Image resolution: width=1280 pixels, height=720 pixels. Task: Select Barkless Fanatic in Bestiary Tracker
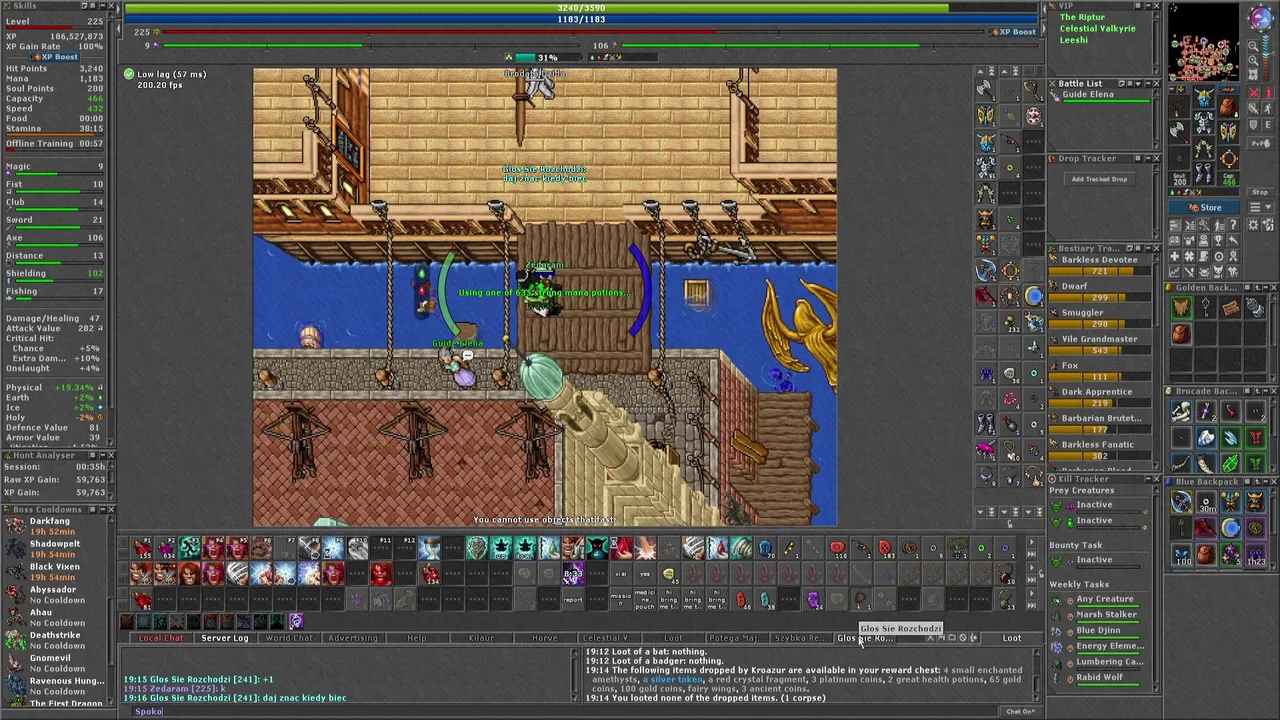[x=1100, y=450]
